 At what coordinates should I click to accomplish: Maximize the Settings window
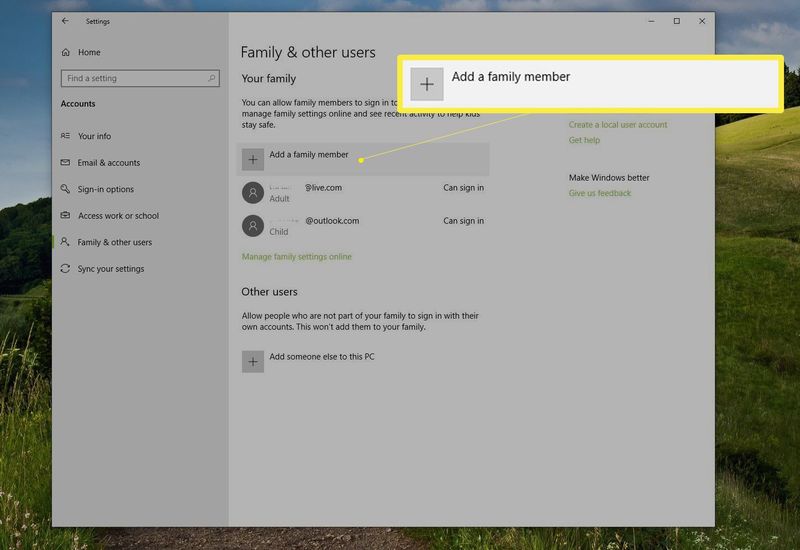click(677, 21)
